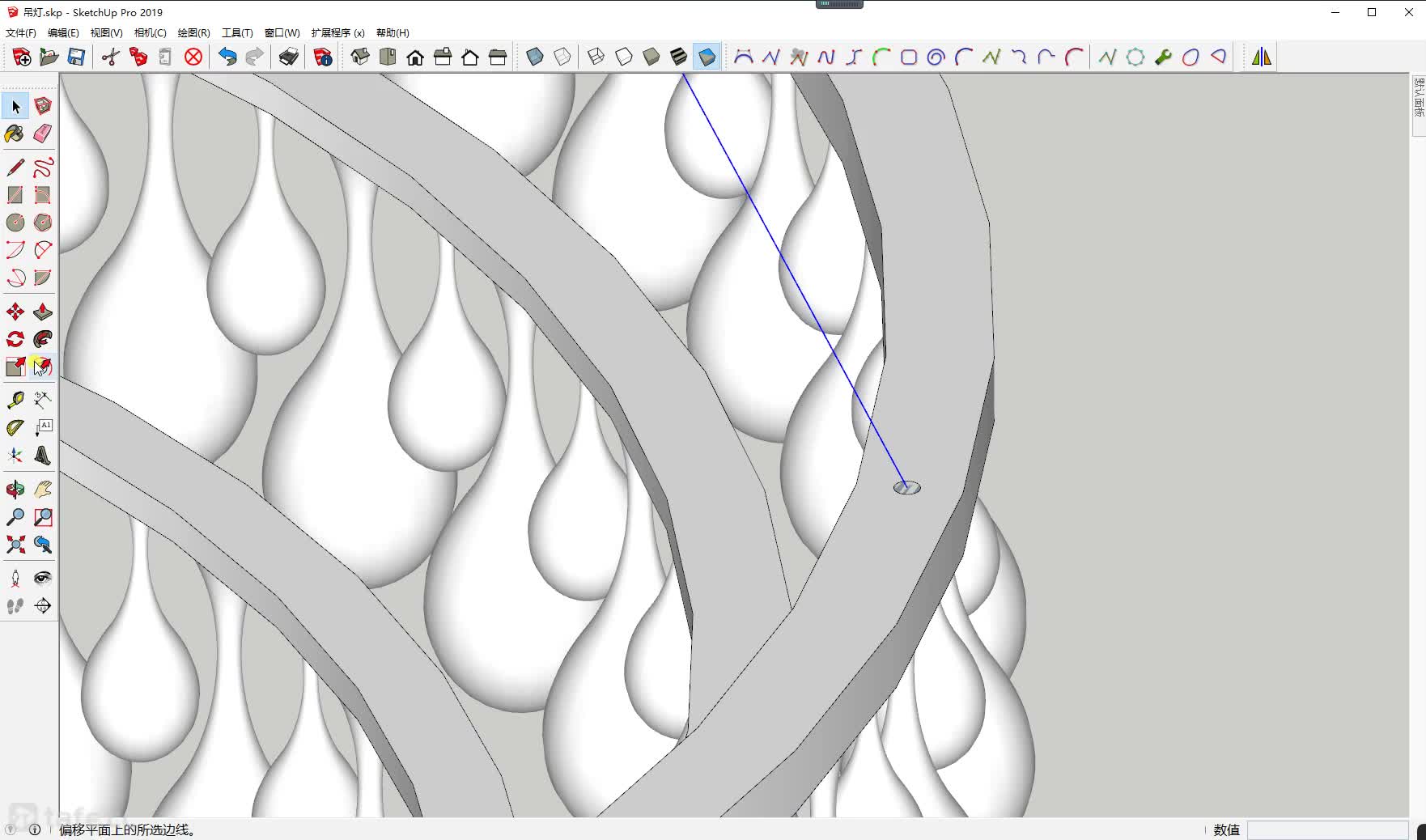Open the 绘图(R) menu

193,33
